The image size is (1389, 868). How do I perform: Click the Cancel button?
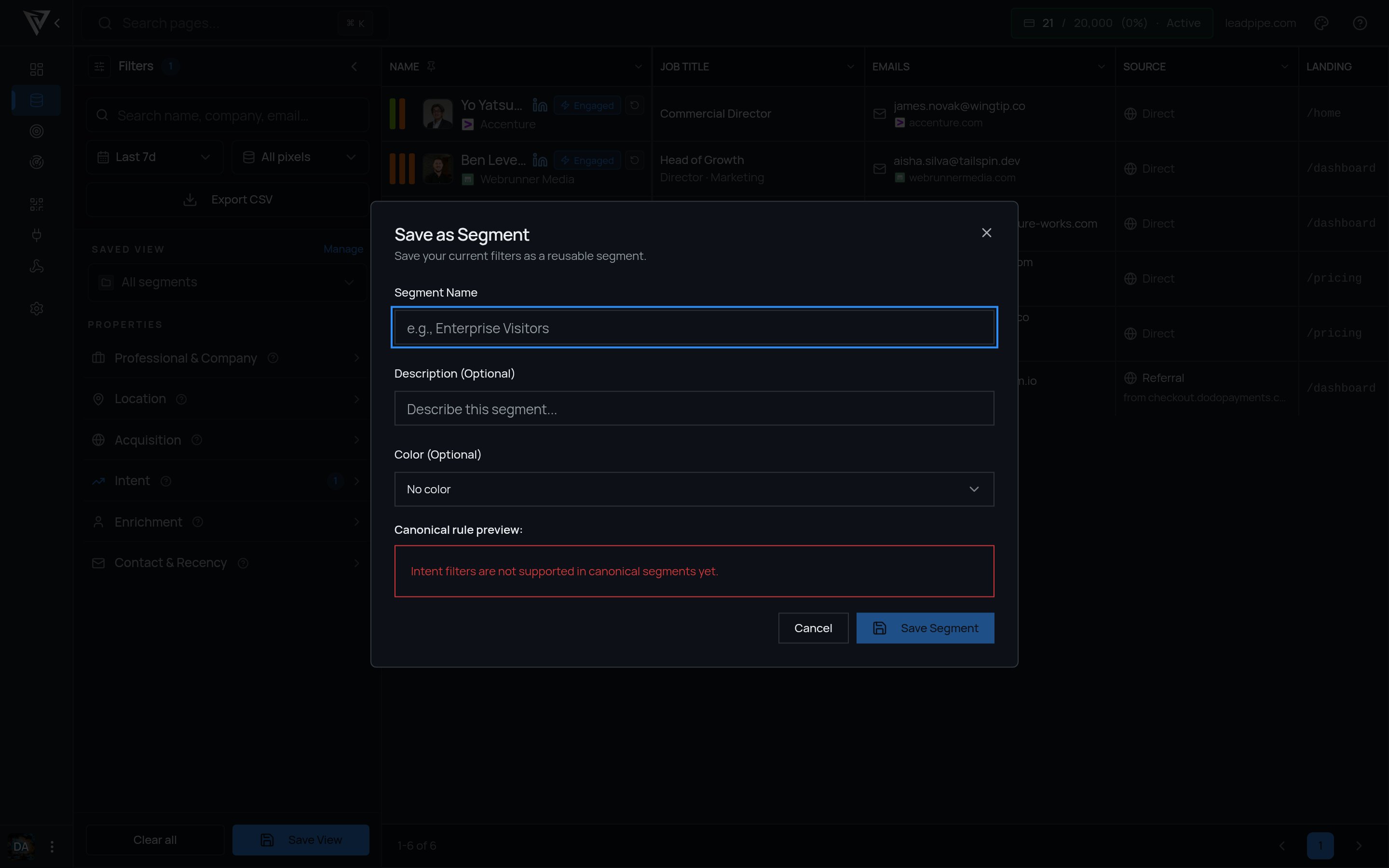(813, 628)
